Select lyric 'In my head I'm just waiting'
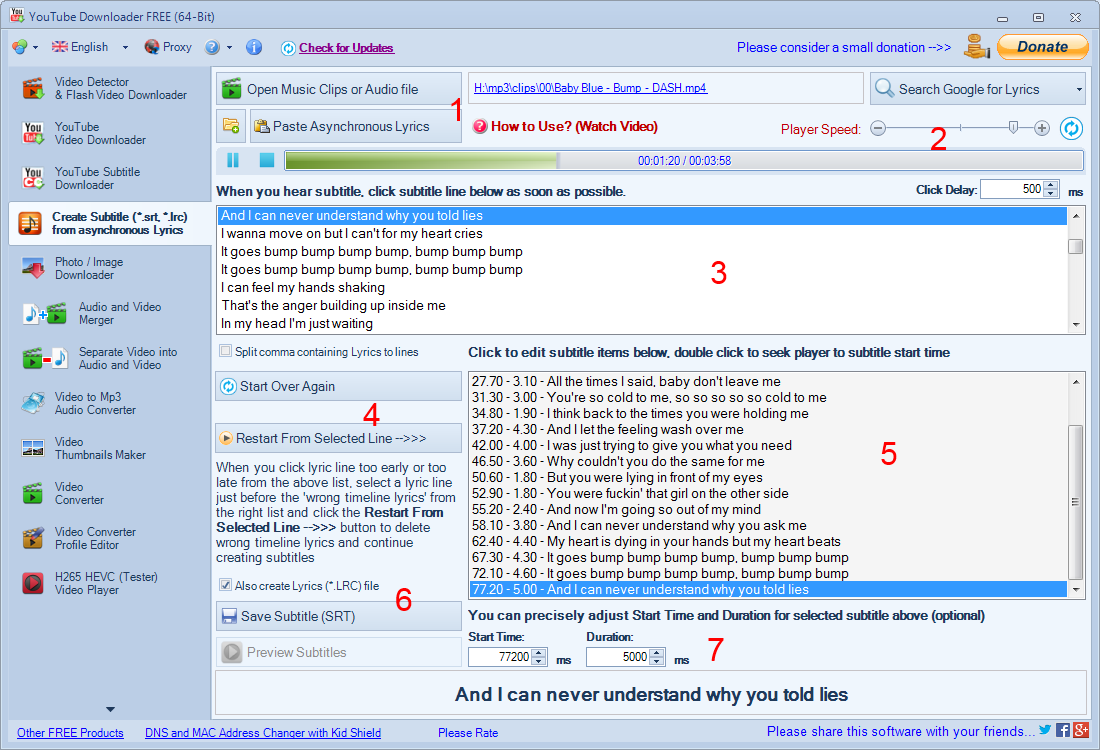 pos(642,323)
